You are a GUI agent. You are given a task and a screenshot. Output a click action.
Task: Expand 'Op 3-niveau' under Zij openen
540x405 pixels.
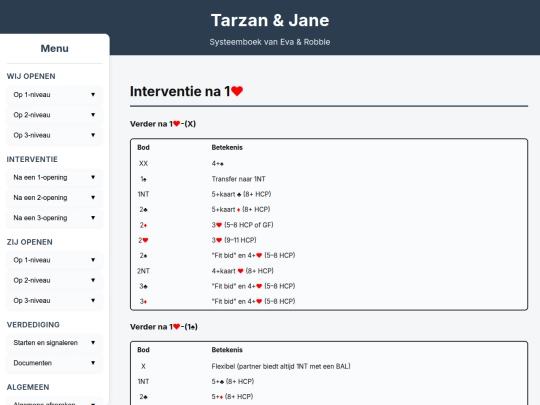point(54,300)
